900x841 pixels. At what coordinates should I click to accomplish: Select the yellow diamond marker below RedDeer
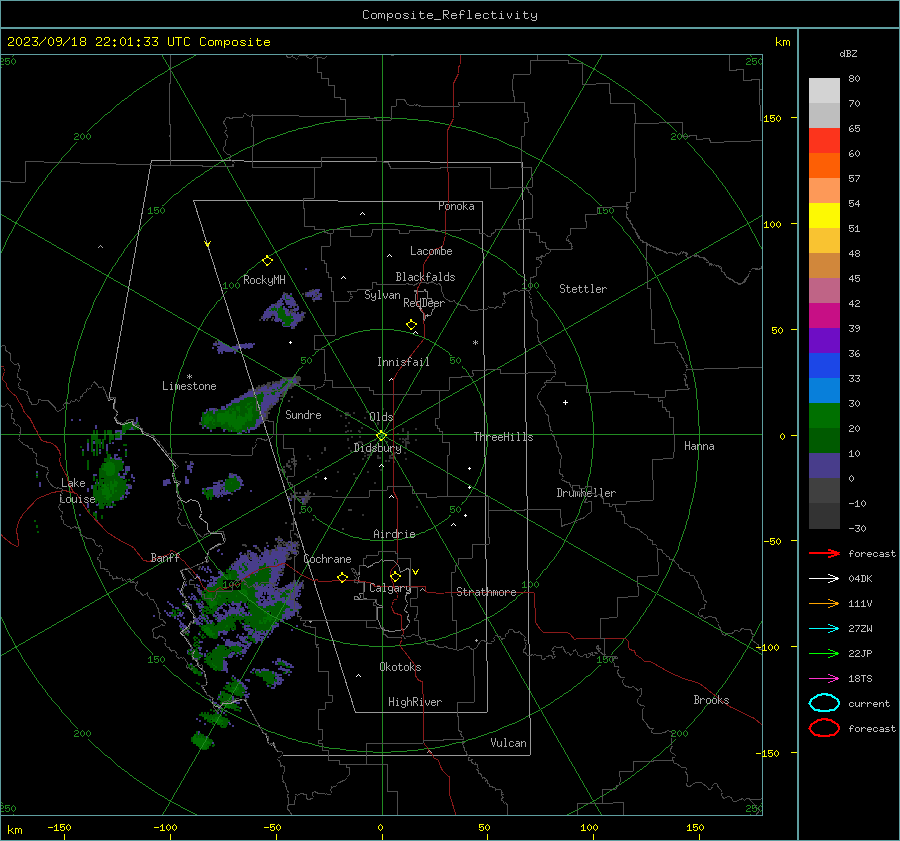[411, 325]
